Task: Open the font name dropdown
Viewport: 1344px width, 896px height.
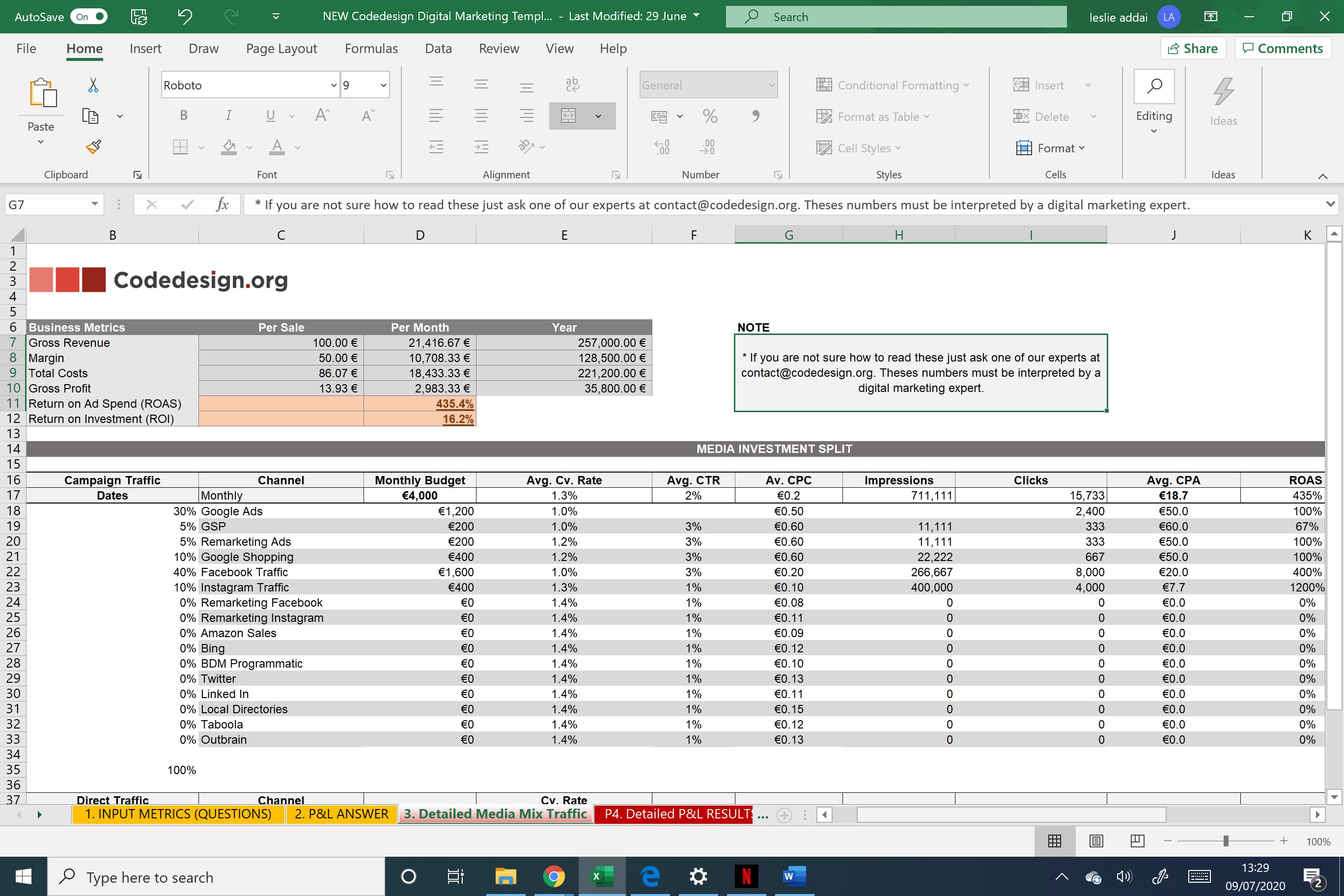Action: (x=334, y=85)
